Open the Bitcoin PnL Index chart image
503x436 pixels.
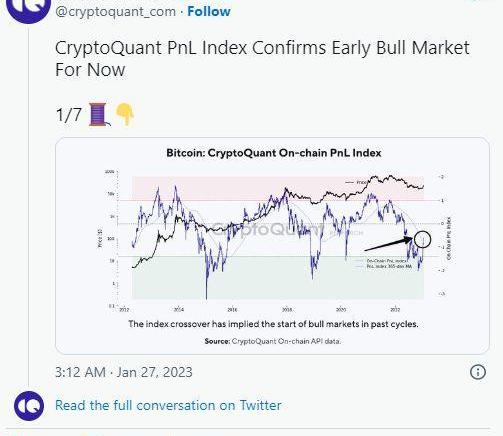tap(272, 245)
